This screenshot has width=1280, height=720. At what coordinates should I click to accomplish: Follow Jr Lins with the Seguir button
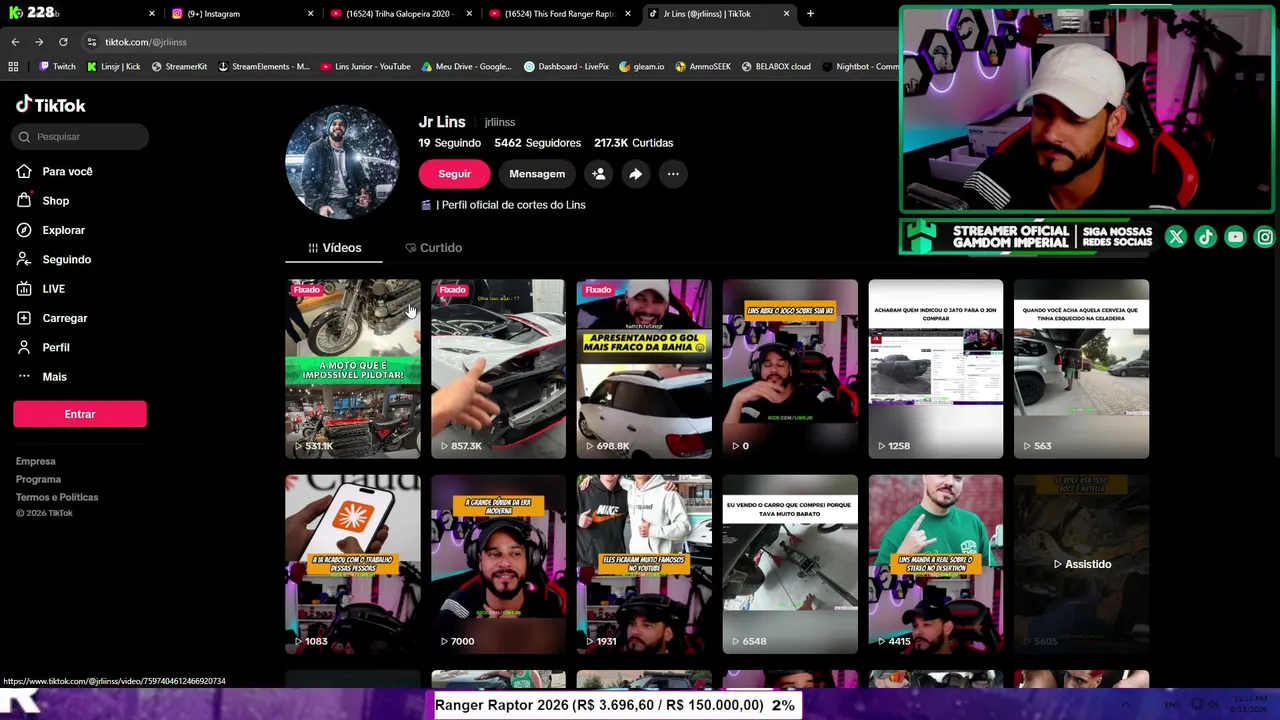[x=454, y=174]
